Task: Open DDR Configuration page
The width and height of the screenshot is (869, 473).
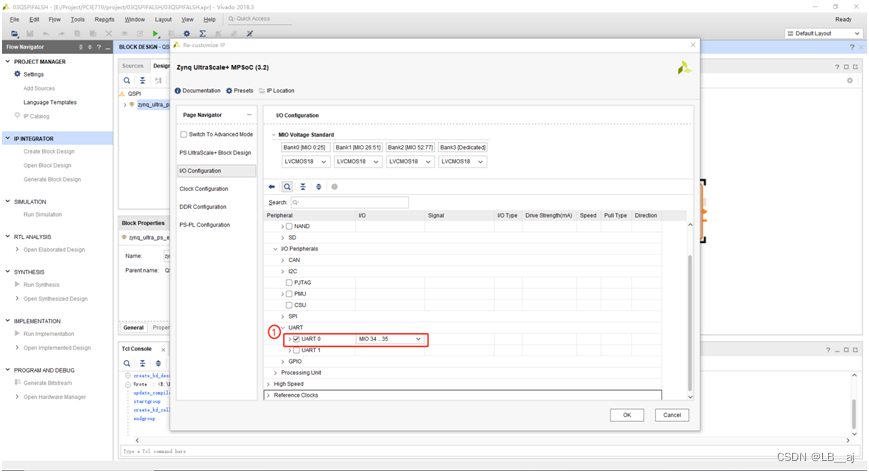Action: click(x=203, y=207)
